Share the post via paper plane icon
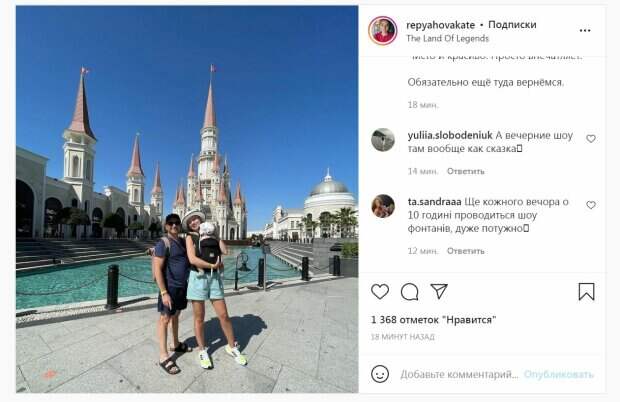 point(439,291)
